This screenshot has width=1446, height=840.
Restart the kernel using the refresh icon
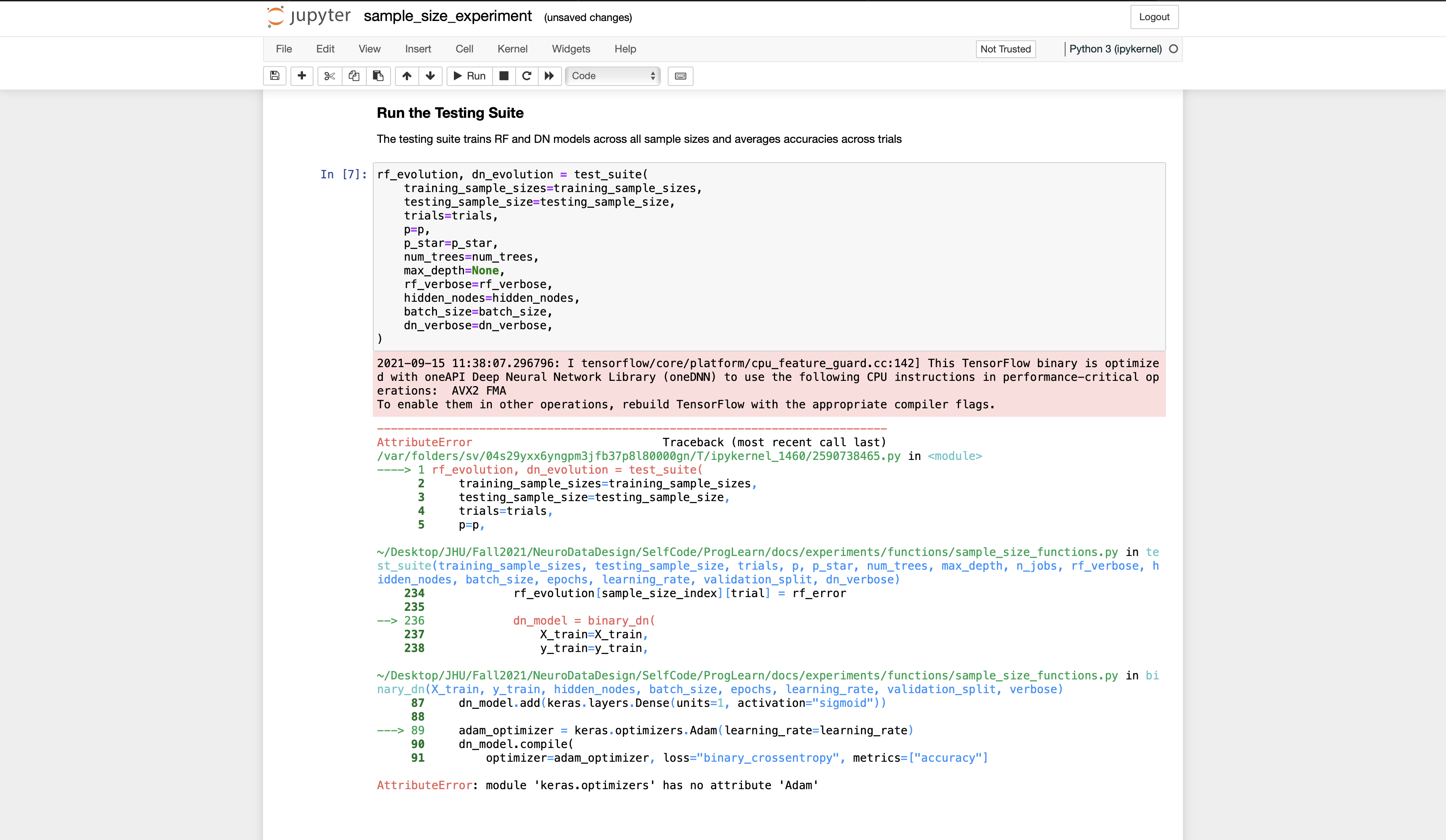click(x=526, y=76)
